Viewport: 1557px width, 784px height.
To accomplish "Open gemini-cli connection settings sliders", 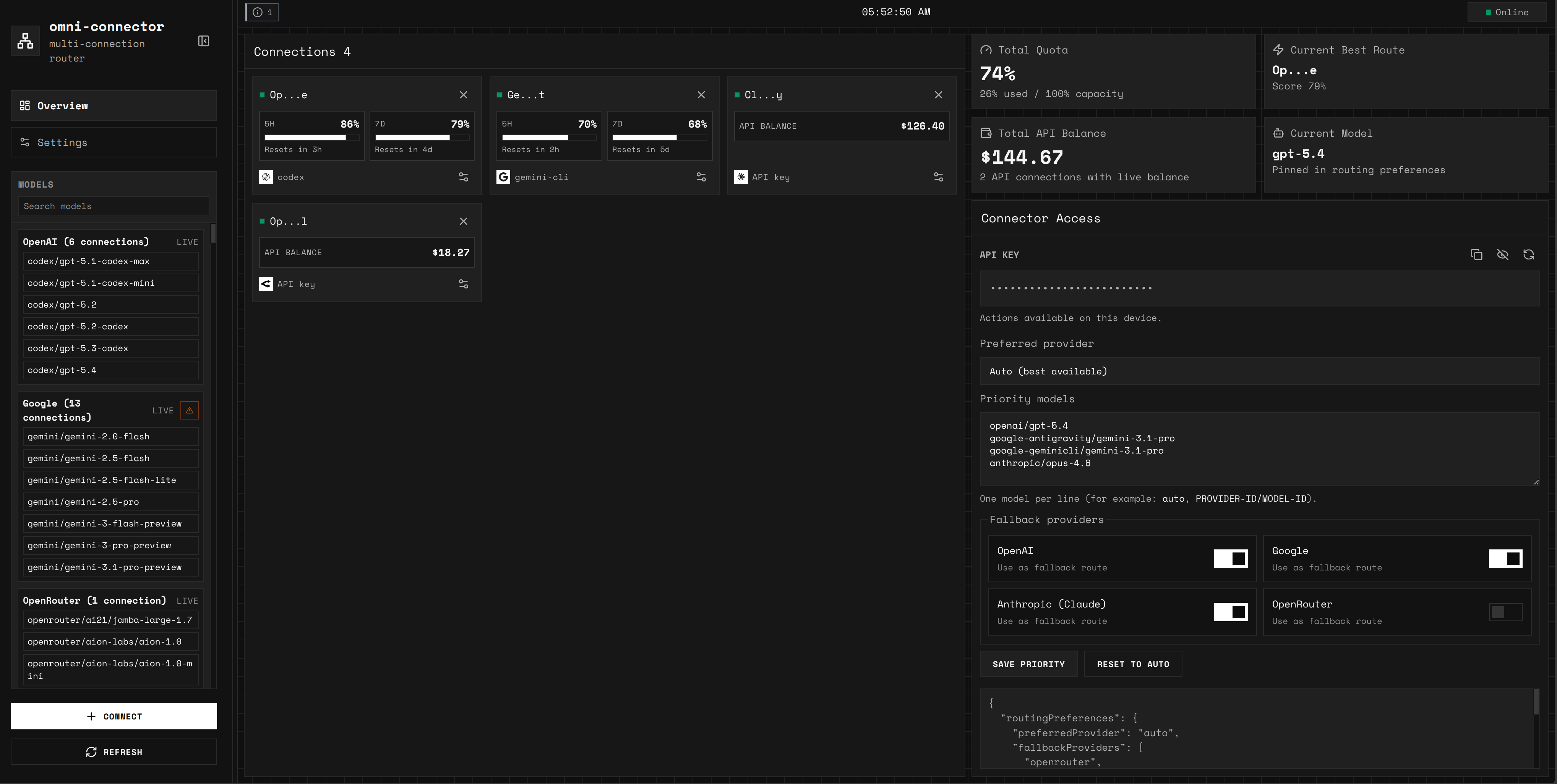I will (x=701, y=177).
